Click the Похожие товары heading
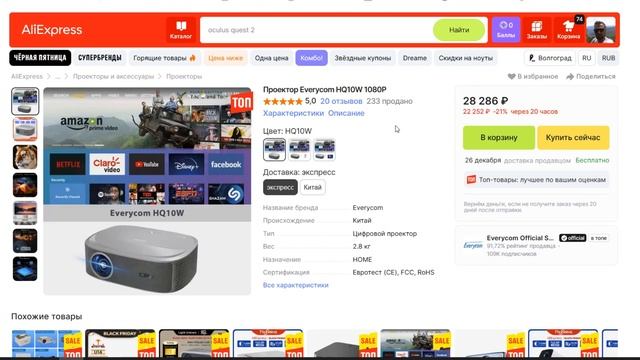640x360 pixels. [x=47, y=316]
